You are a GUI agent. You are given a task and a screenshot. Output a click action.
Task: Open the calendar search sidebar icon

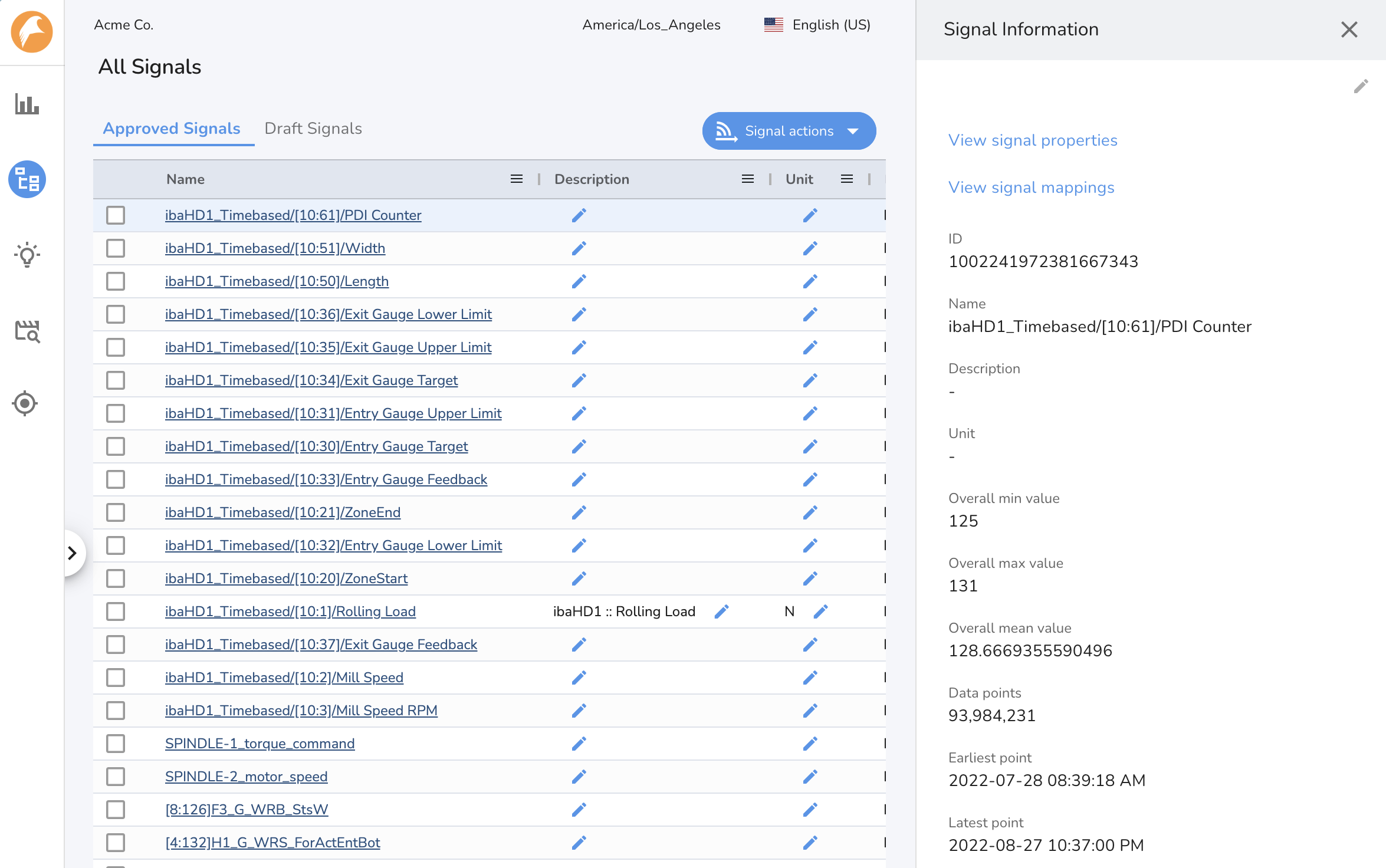coord(27,331)
